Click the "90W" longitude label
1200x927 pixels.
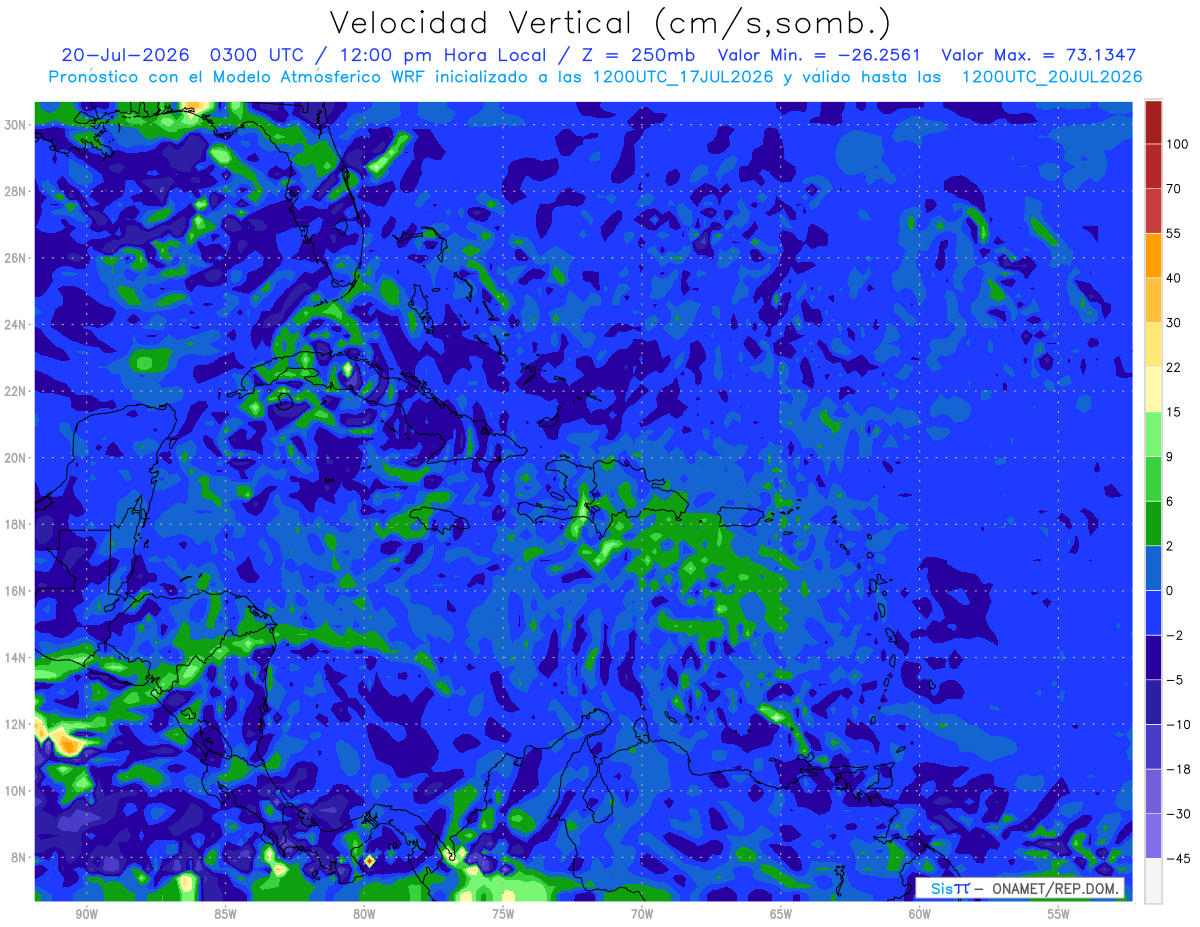click(x=86, y=914)
